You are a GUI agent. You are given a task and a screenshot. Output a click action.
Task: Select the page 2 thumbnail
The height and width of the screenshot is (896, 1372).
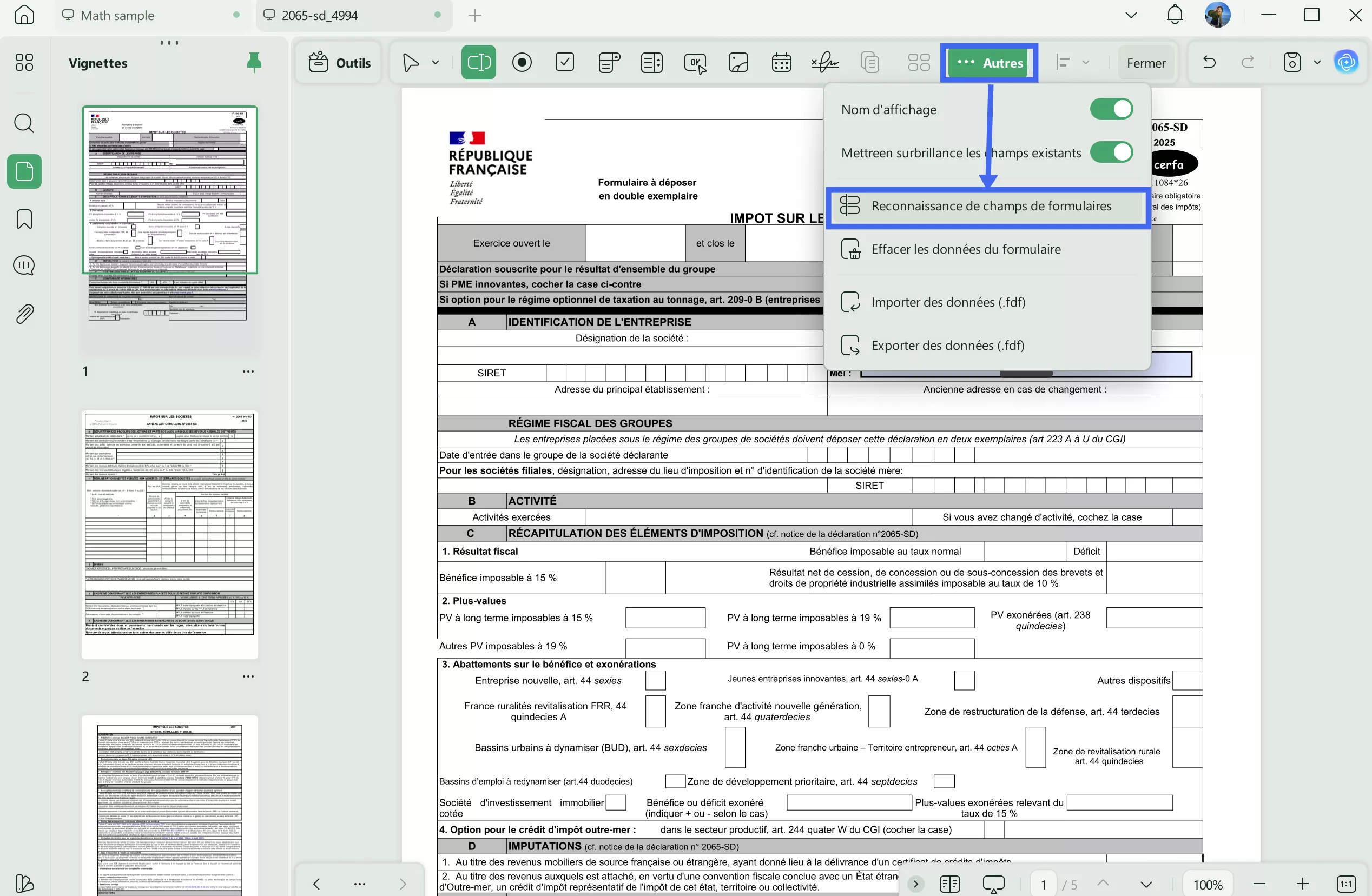click(x=169, y=533)
